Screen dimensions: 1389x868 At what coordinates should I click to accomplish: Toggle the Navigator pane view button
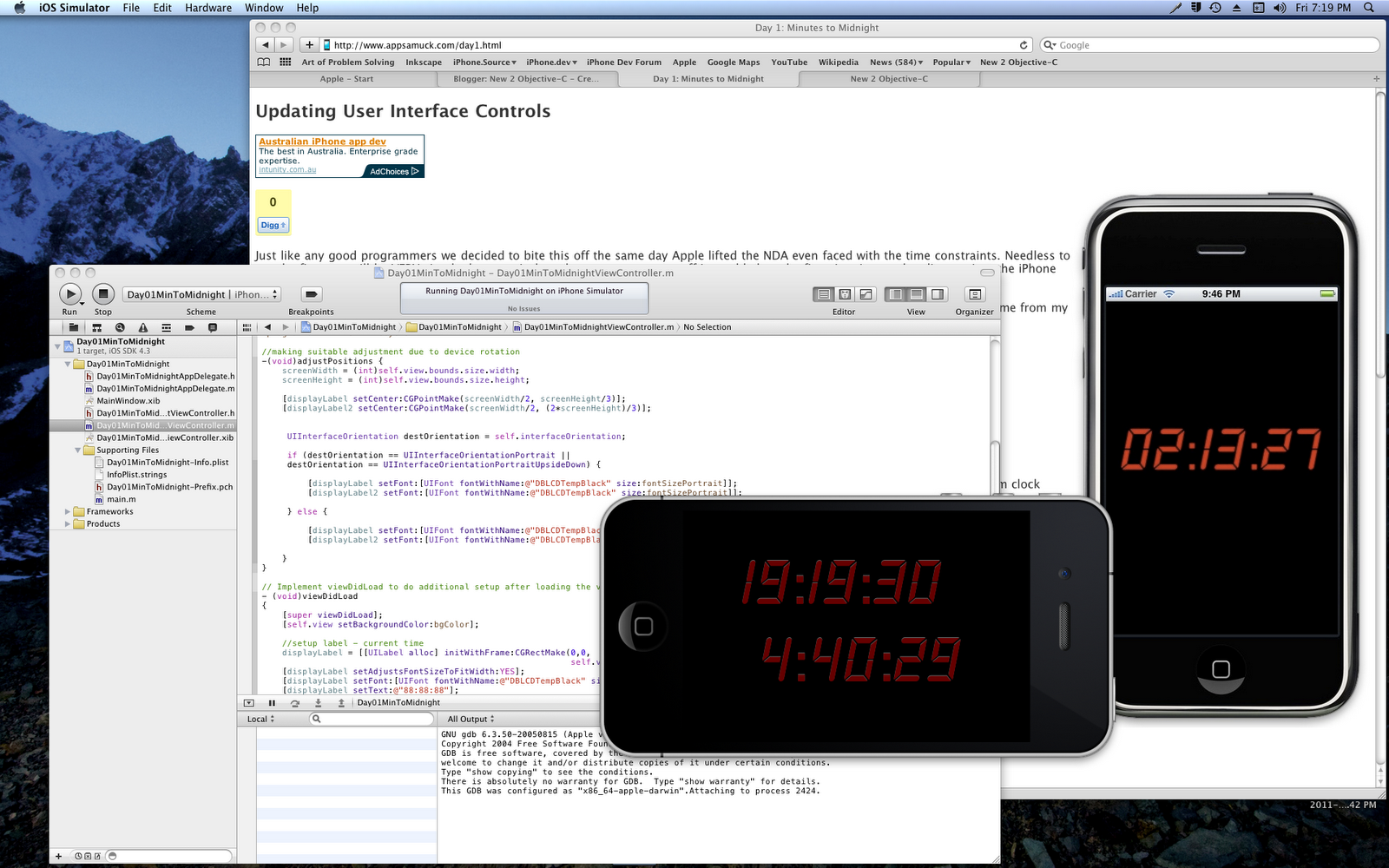(x=895, y=294)
